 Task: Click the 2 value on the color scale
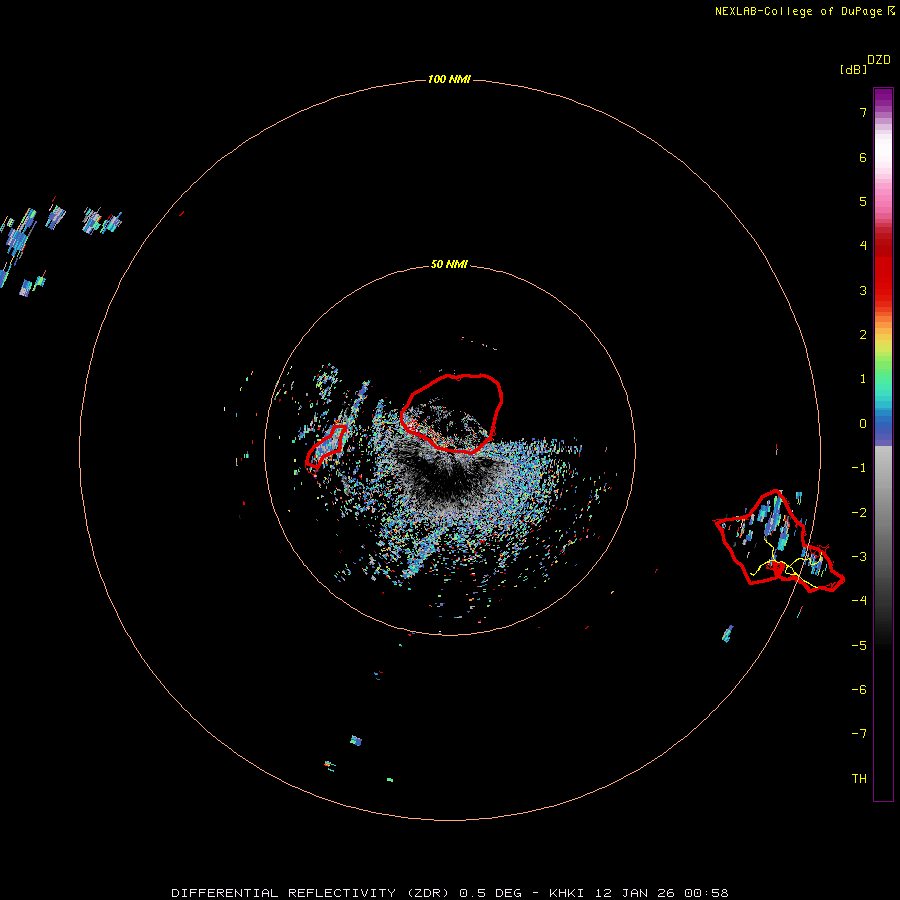pos(863,335)
